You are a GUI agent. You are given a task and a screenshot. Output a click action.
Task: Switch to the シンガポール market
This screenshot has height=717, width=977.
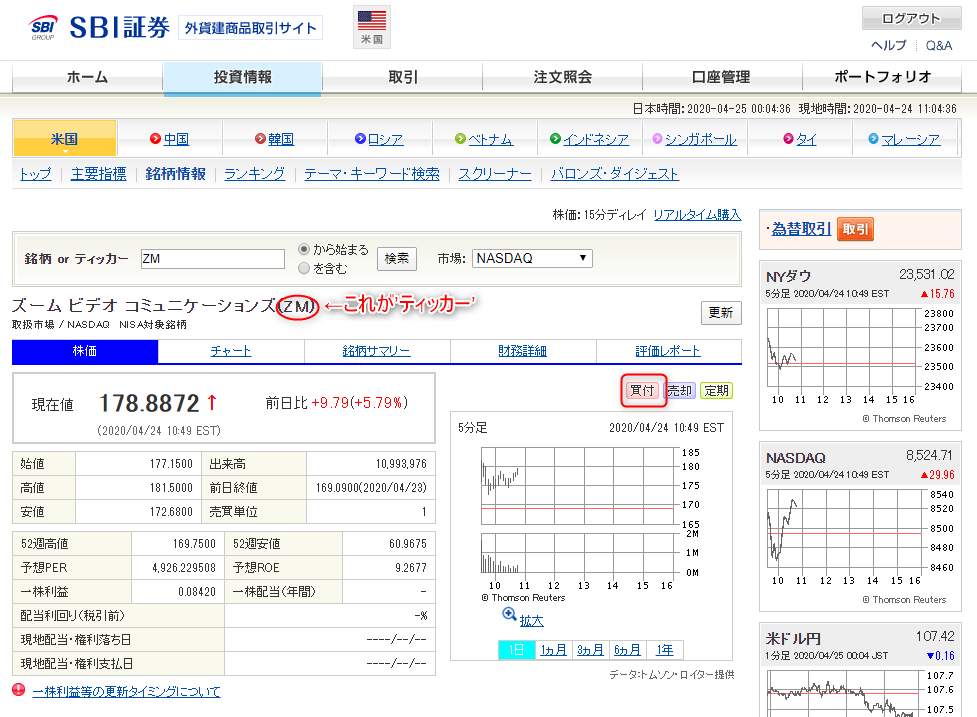[x=701, y=140]
